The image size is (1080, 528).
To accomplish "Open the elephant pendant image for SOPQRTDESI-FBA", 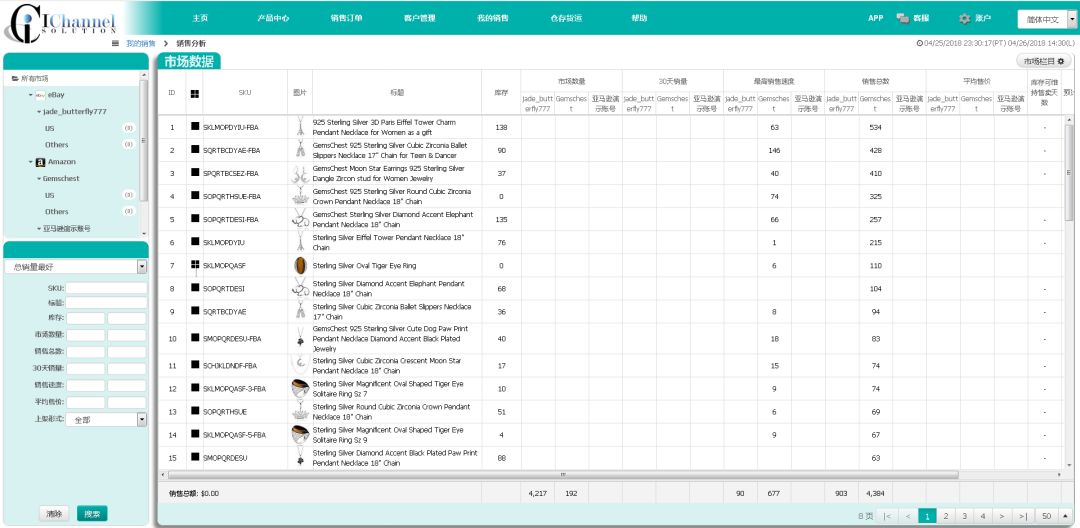I will [x=300, y=219].
